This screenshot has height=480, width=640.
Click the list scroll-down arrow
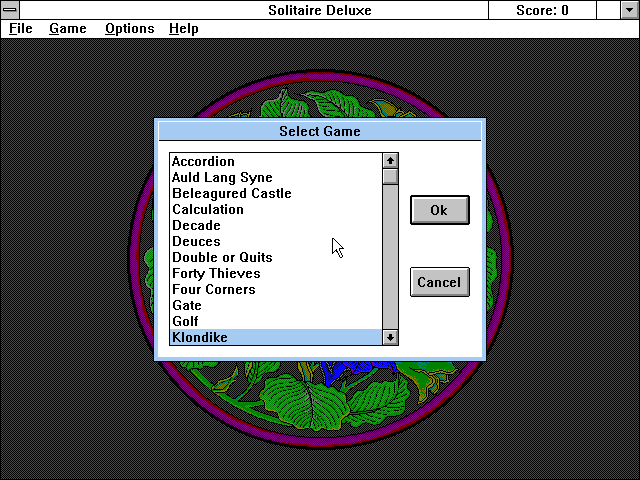coord(391,338)
